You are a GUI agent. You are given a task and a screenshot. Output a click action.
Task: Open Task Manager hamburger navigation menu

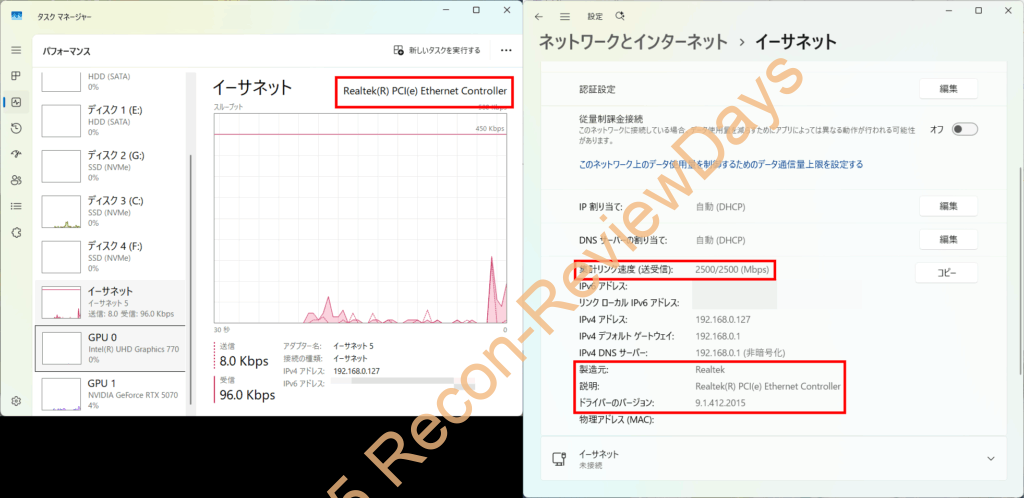click(x=16, y=50)
